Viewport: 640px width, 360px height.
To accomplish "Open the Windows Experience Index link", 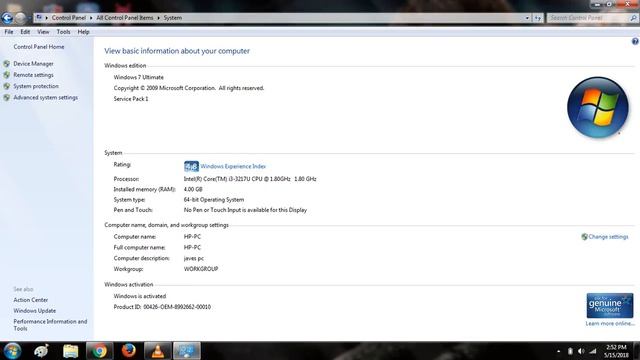I will (233, 166).
